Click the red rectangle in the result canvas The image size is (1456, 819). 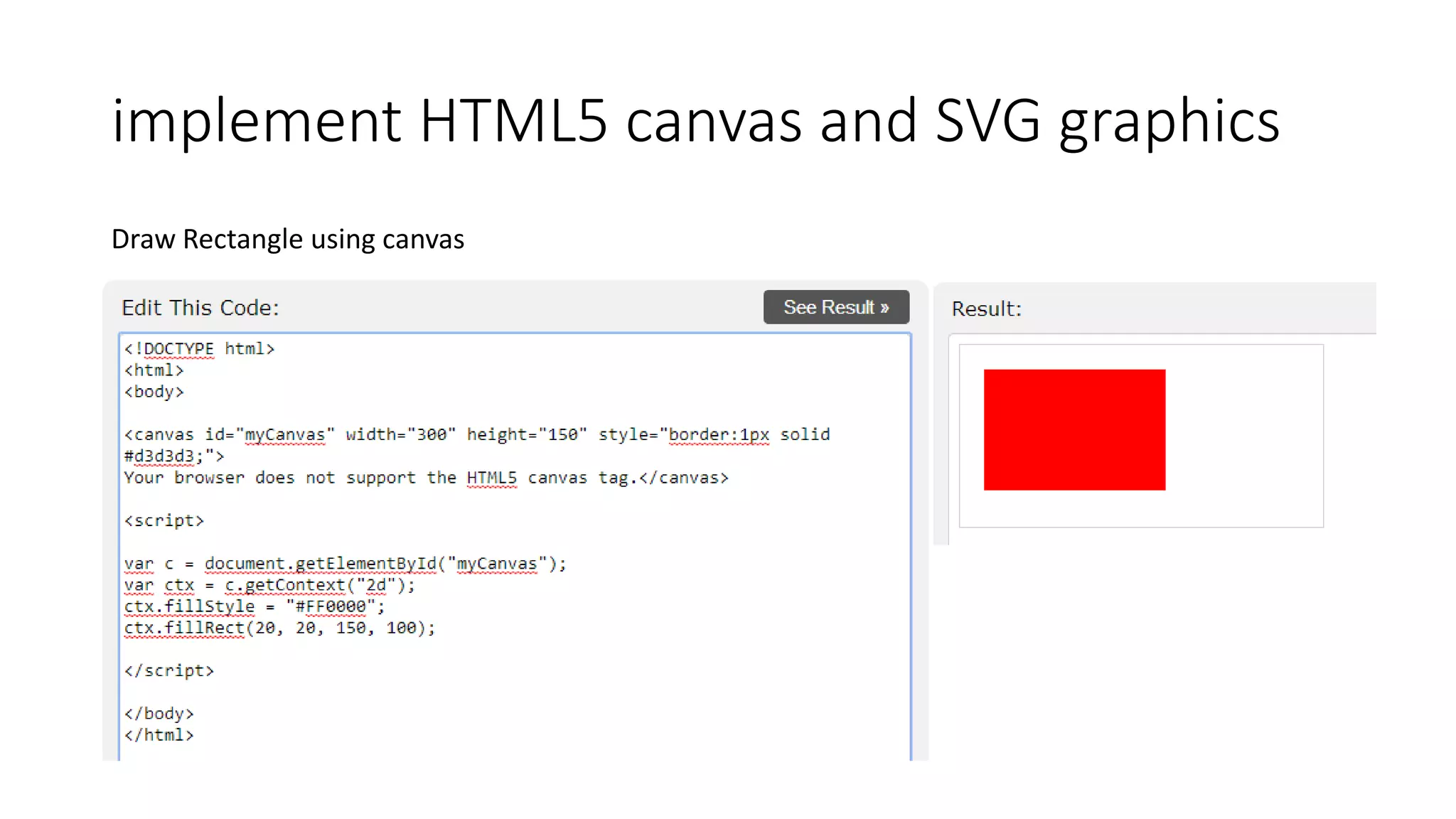[1074, 429]
